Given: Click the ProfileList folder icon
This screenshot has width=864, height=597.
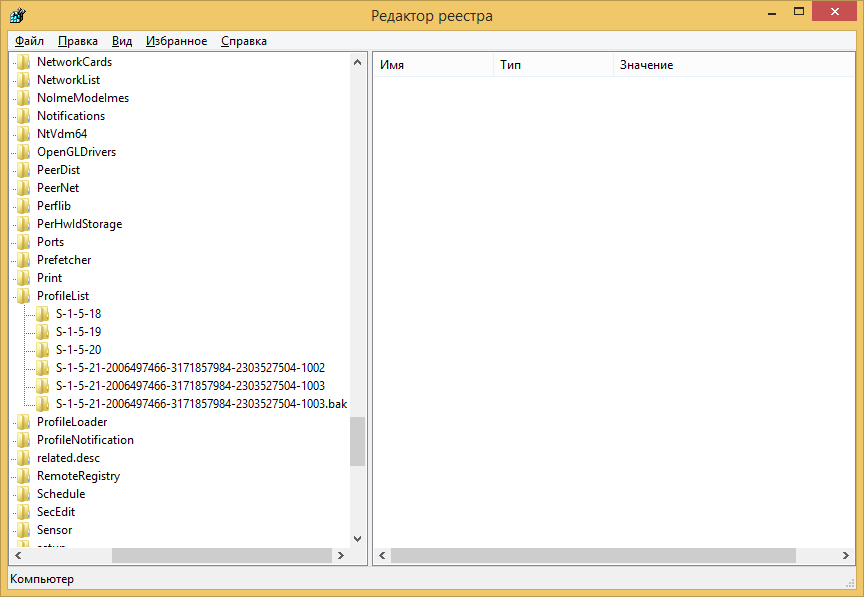Looking at the screenshot, I should point(24,296).
